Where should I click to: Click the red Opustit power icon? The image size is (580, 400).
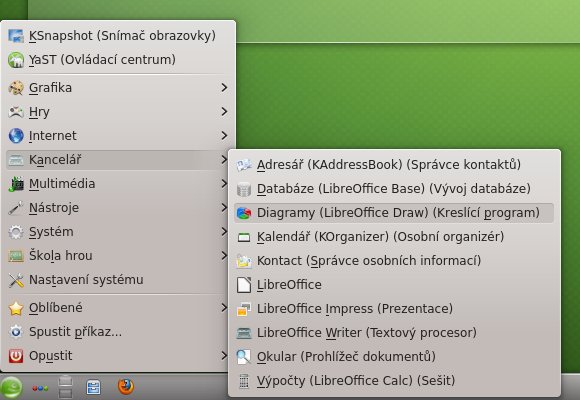pyautogui.click(x=16, y=356)
